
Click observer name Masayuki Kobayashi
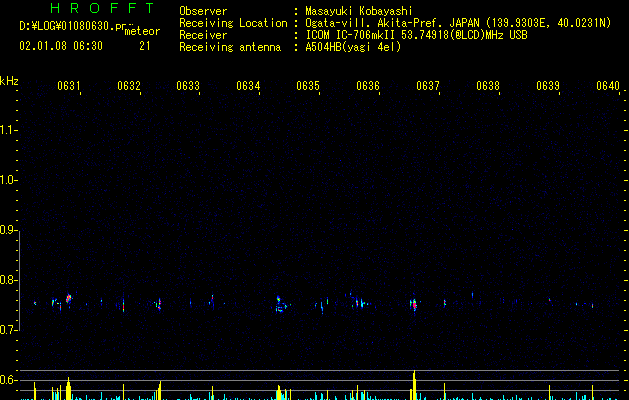click(359, 11)
